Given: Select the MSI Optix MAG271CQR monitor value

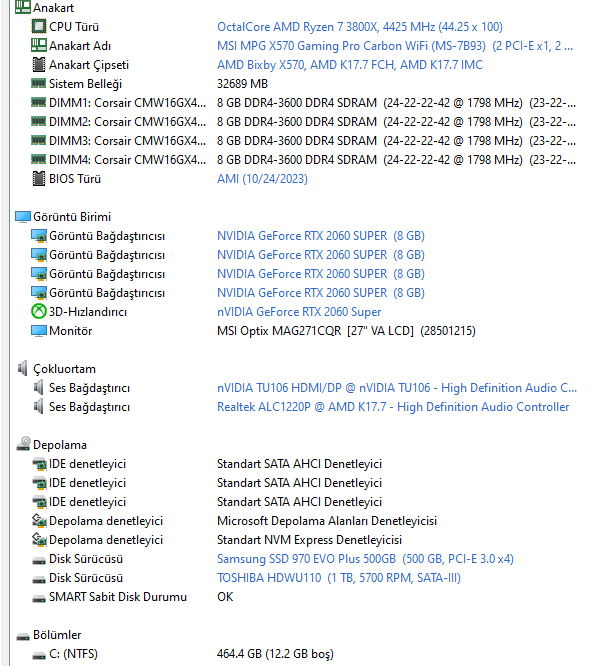Looking at the screenshot, I should 346,331.
